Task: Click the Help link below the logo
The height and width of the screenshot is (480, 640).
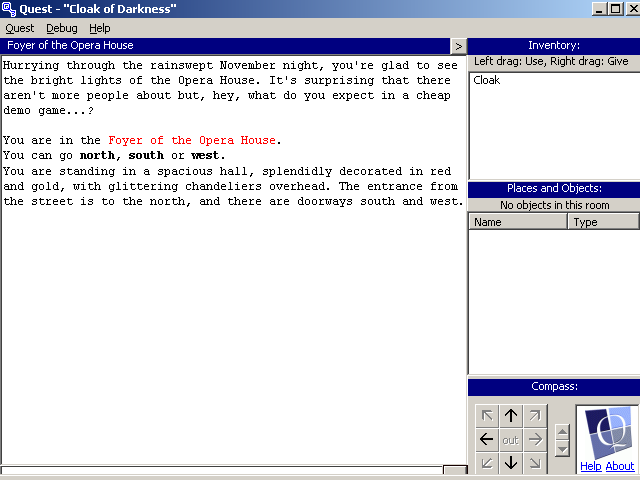Action: [x=591, y=466]
